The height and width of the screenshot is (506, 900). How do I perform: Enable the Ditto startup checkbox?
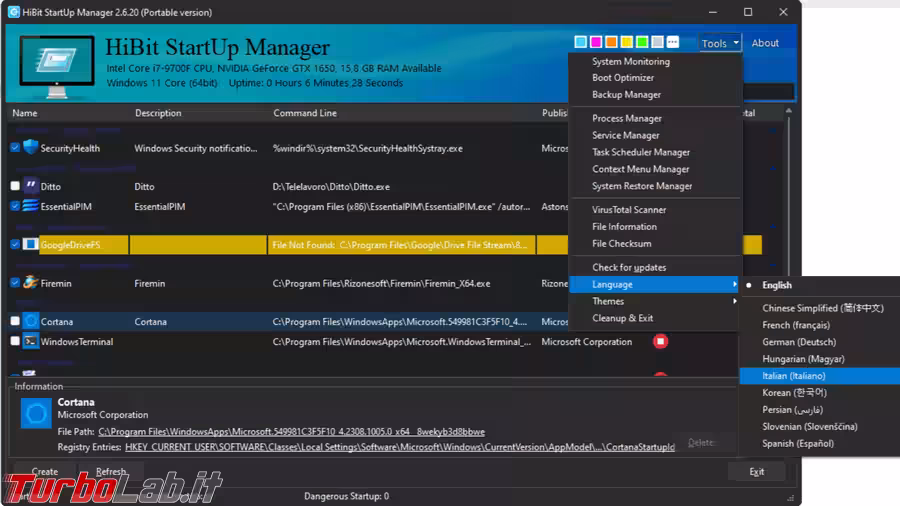[15, 186]
